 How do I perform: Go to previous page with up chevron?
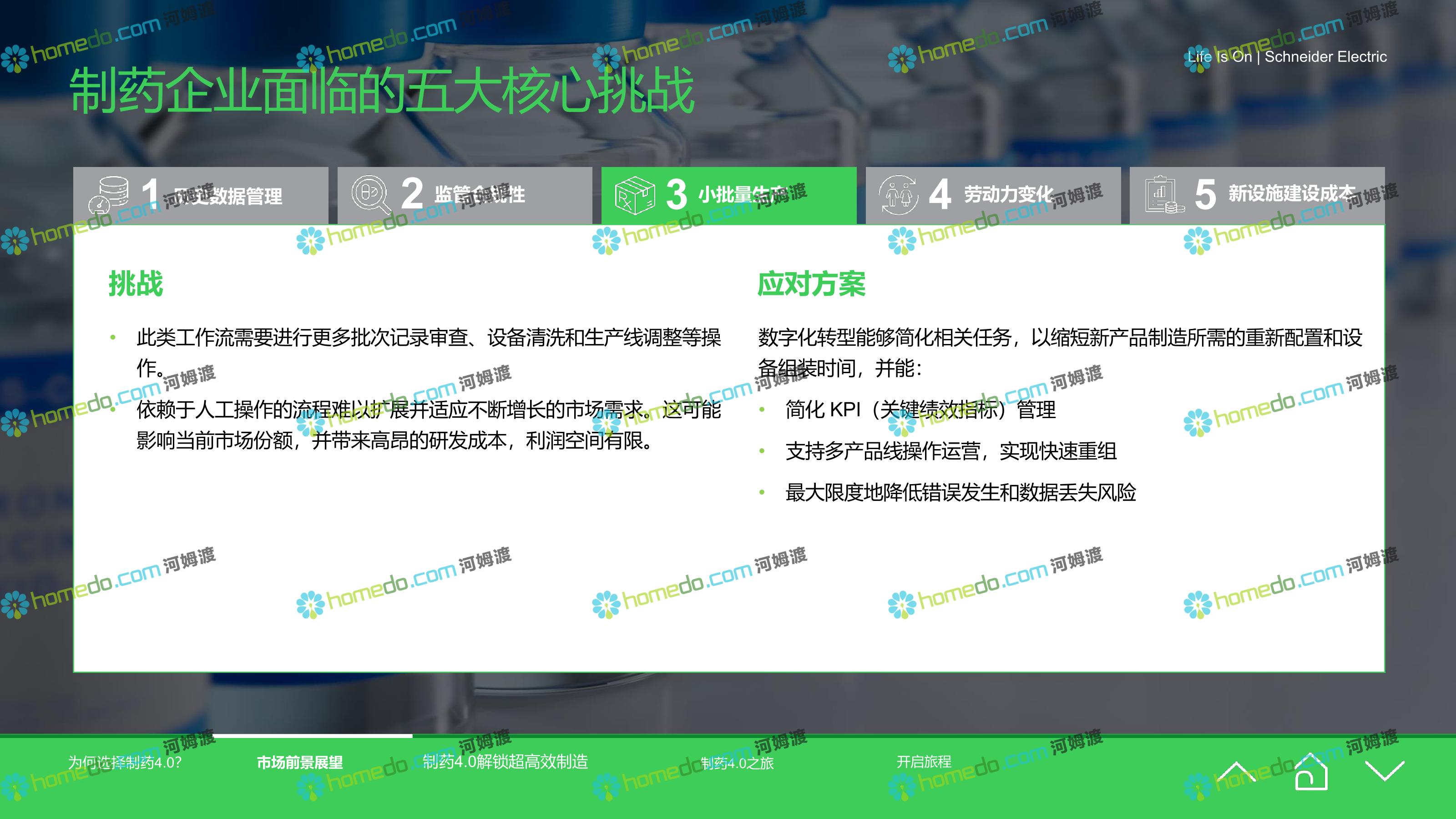(1236, 772)
